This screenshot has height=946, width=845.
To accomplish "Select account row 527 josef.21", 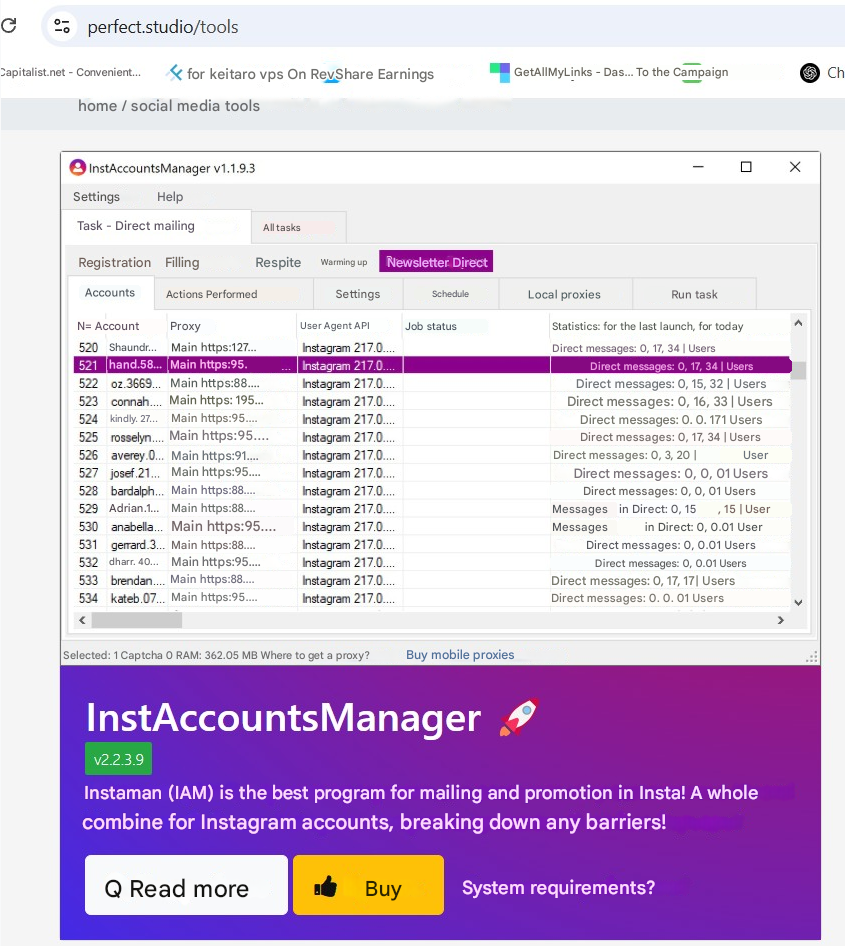I will click(x=432, y=473).
